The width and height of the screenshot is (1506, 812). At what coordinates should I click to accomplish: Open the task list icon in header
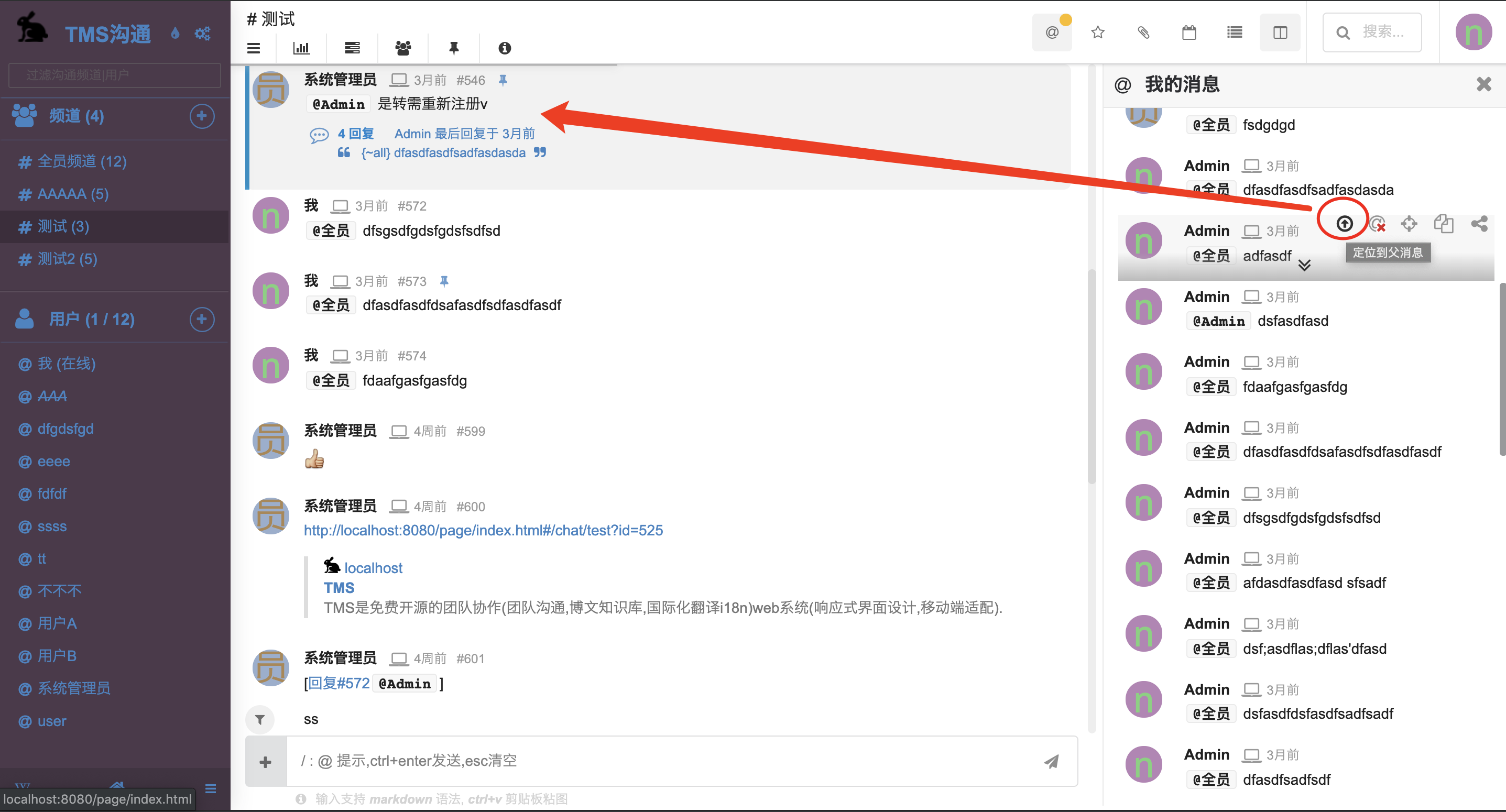(1235, 32)
